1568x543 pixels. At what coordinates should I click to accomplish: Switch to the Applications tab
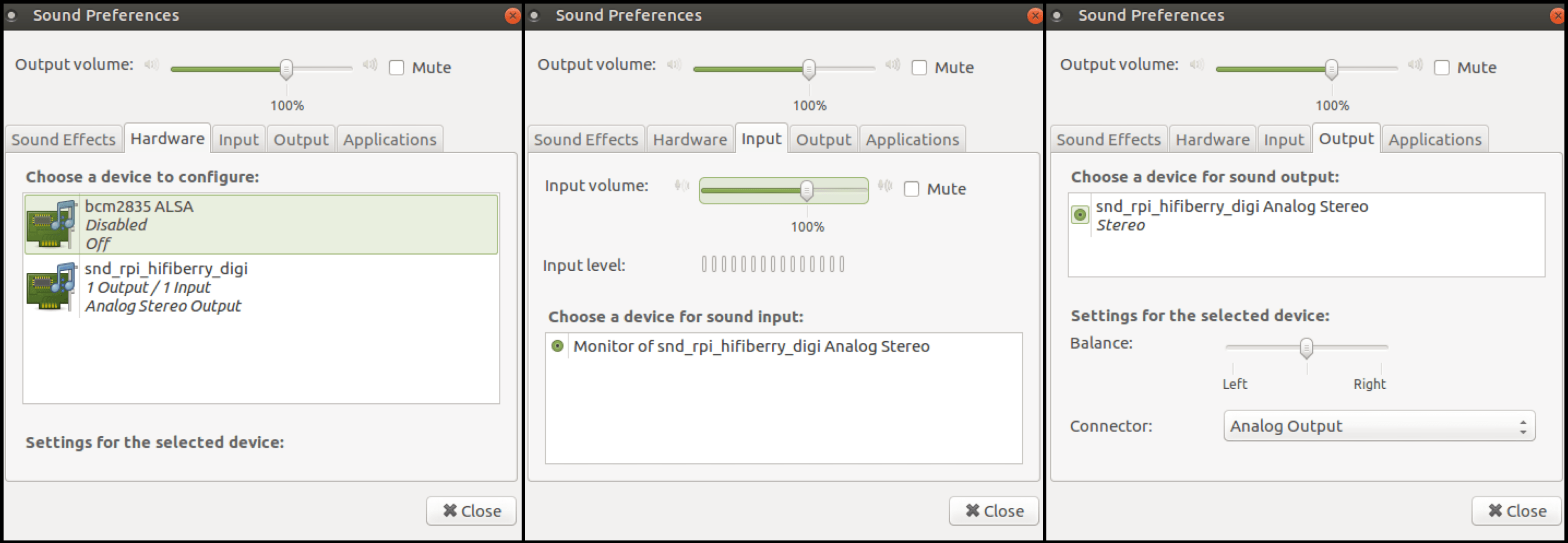click(x=390, y=139)
